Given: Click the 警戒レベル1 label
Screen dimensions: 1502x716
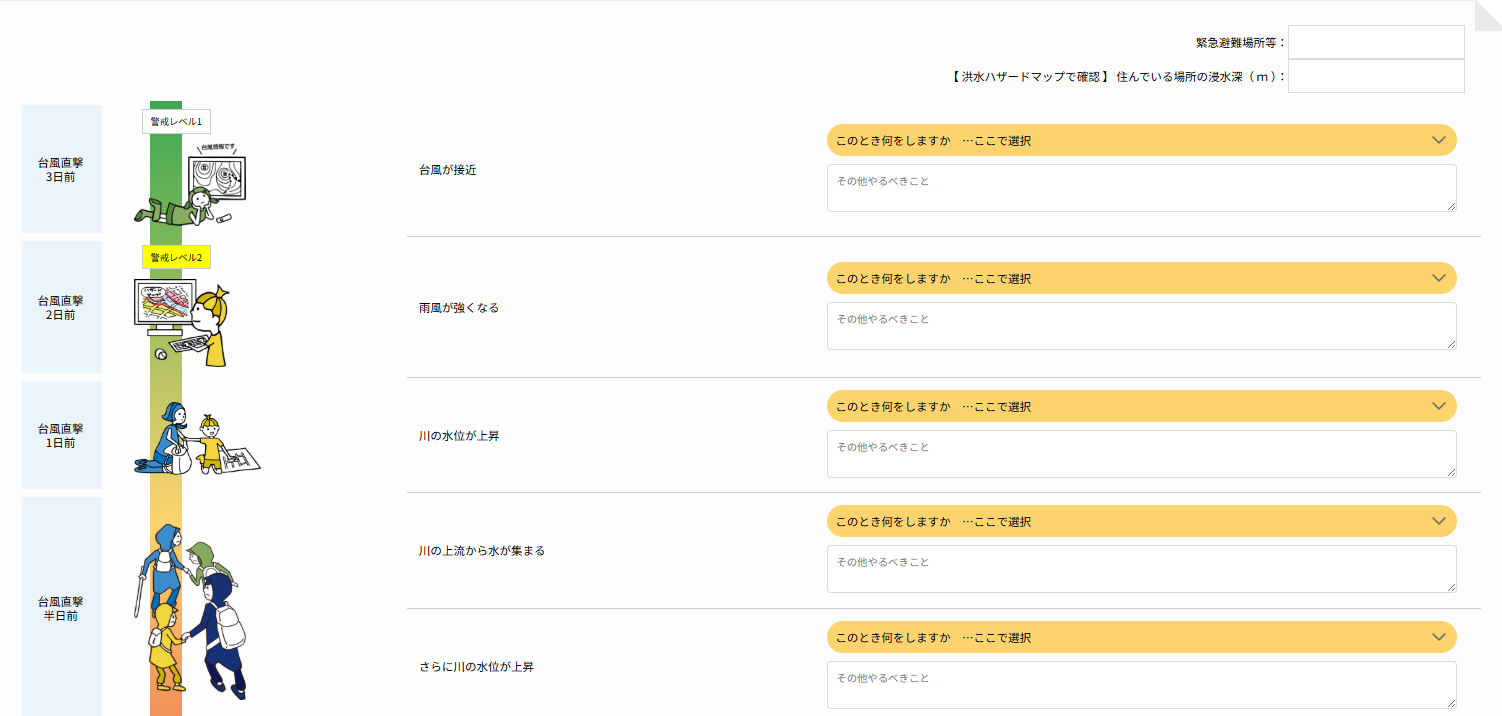Looking at the screenshot, I should pos(176,122).
